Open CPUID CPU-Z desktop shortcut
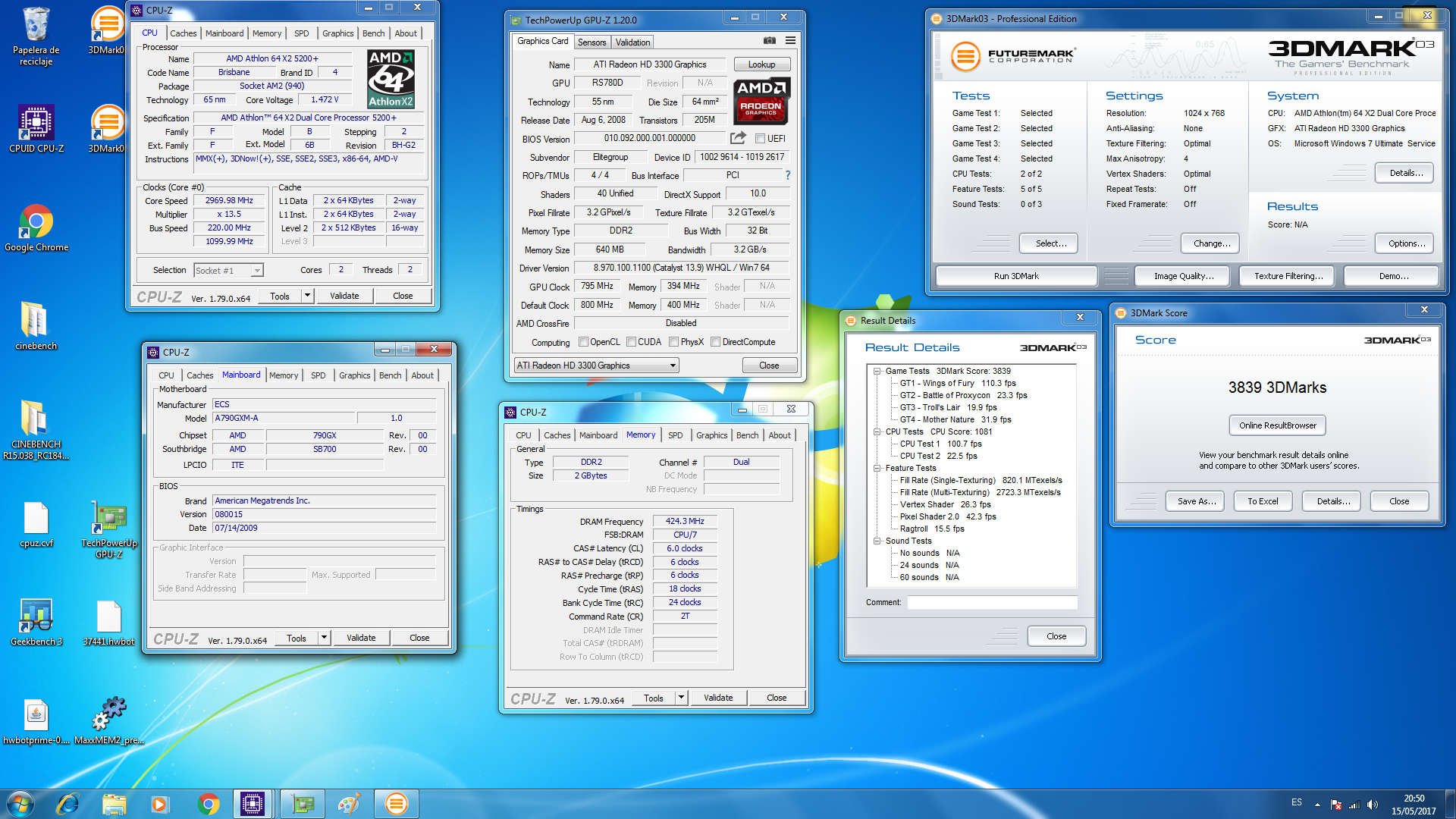Screen dimensions: 1456x819 pos(36,129)
